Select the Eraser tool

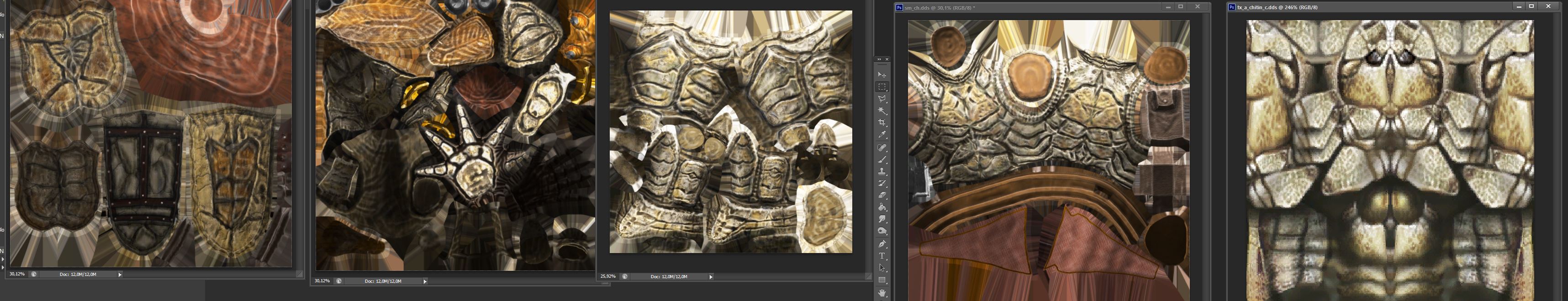[x=882, y=195]
